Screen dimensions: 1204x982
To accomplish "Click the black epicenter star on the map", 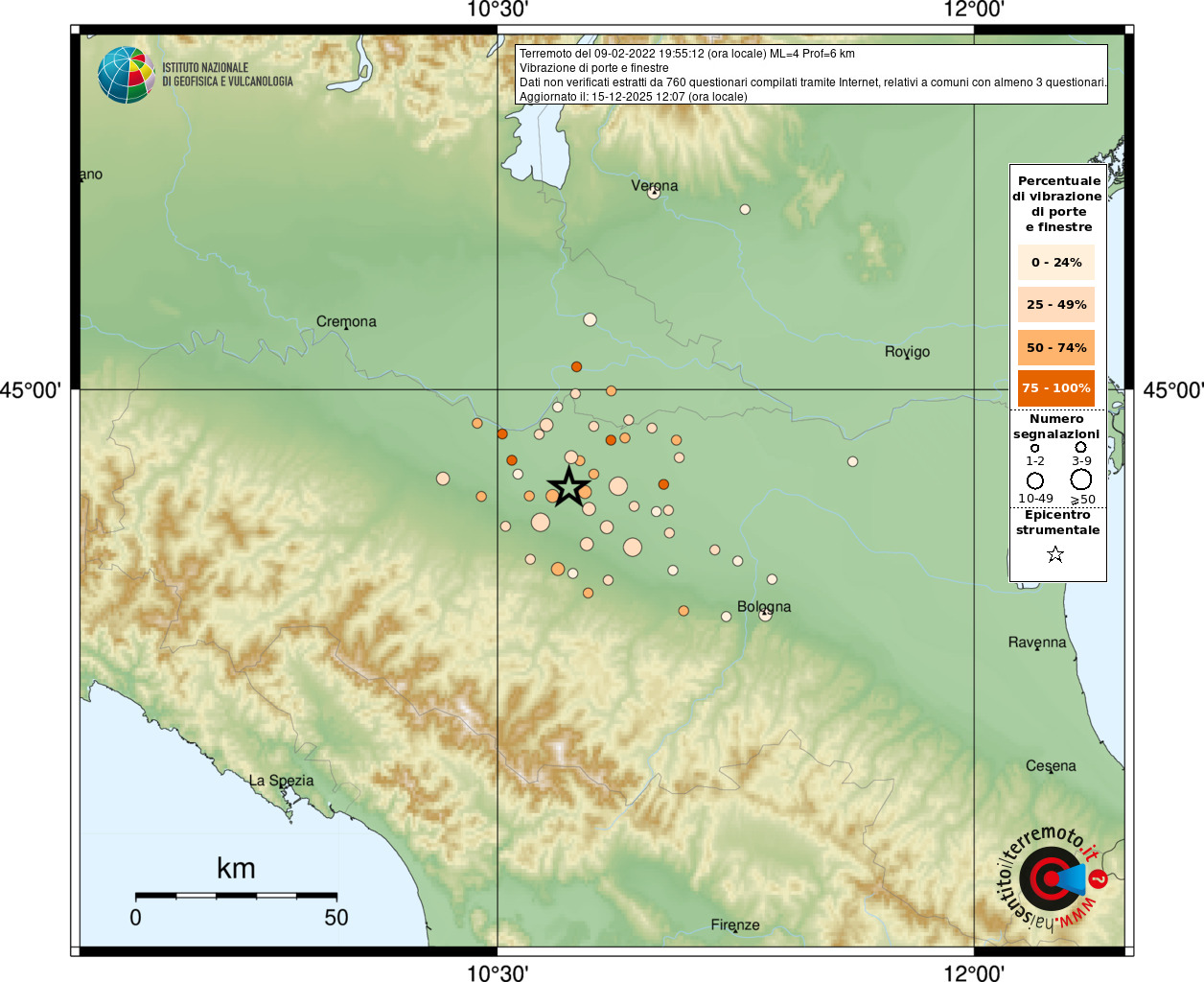I will 568,487.
